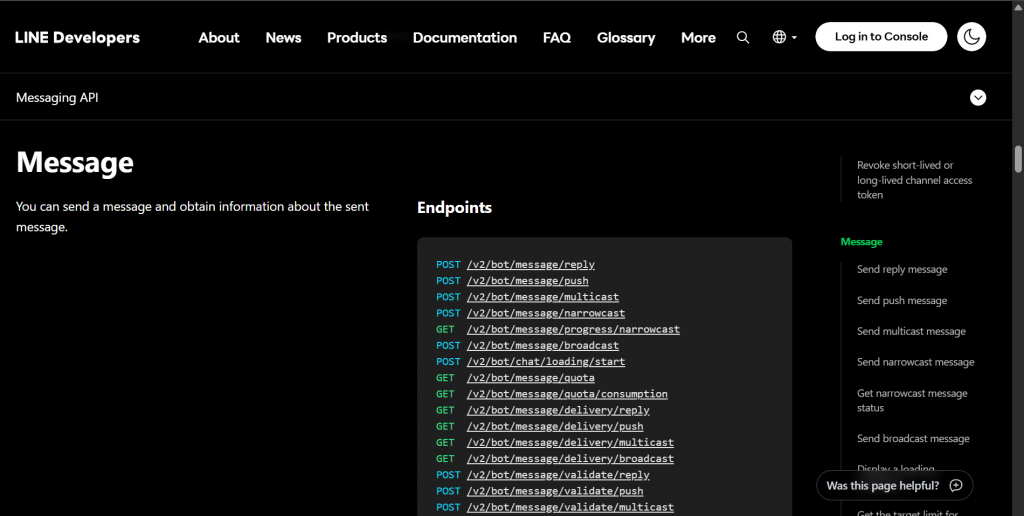Screen dimensions: 1024x516
Task: Open /v2/bot/message/narrowcast endpoint link
Action: [x=546, y=313]
